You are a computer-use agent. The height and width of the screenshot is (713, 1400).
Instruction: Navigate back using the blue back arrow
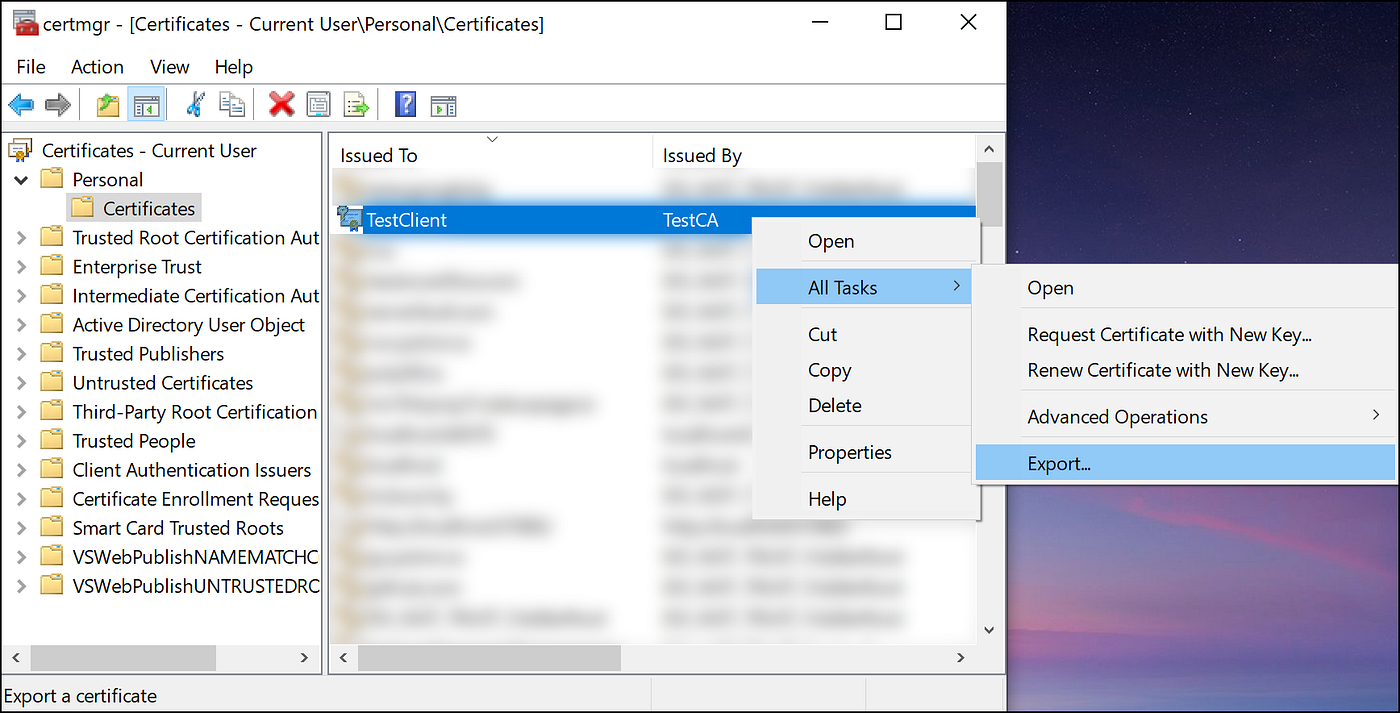point(21,104)
